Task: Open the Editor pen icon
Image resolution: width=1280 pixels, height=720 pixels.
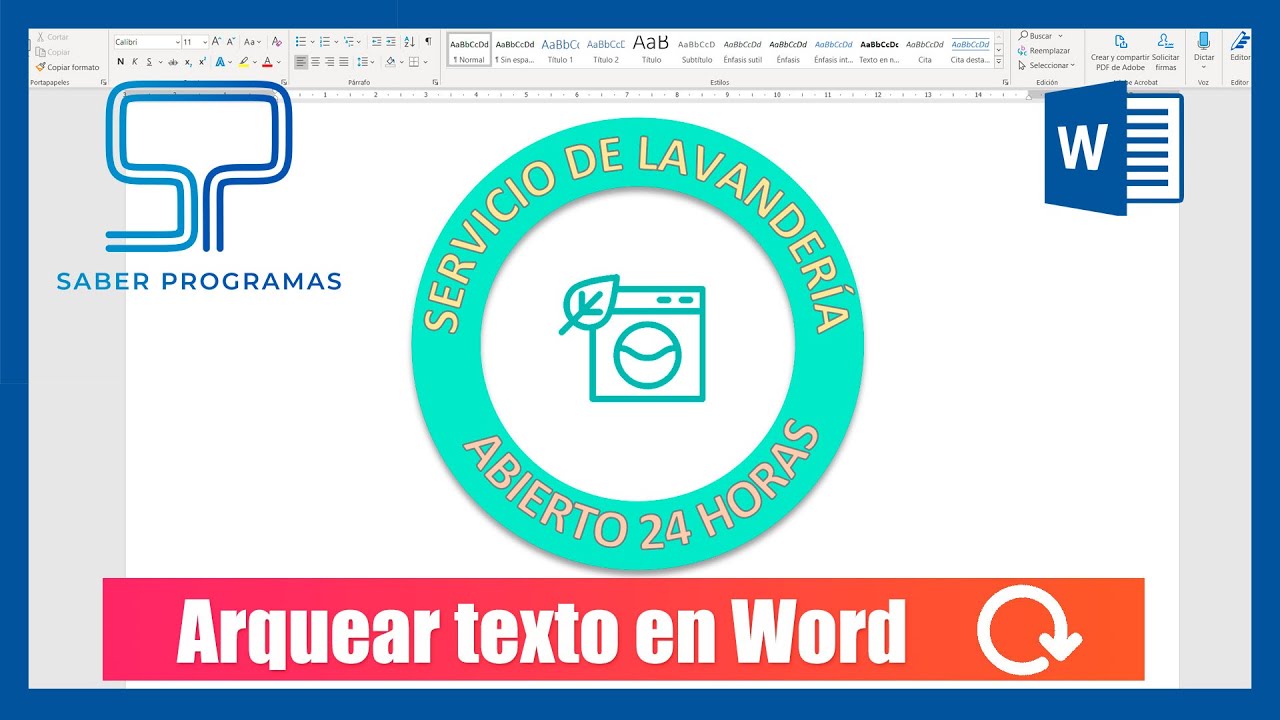Action: pyautogui.click(x=1240, y=41)
